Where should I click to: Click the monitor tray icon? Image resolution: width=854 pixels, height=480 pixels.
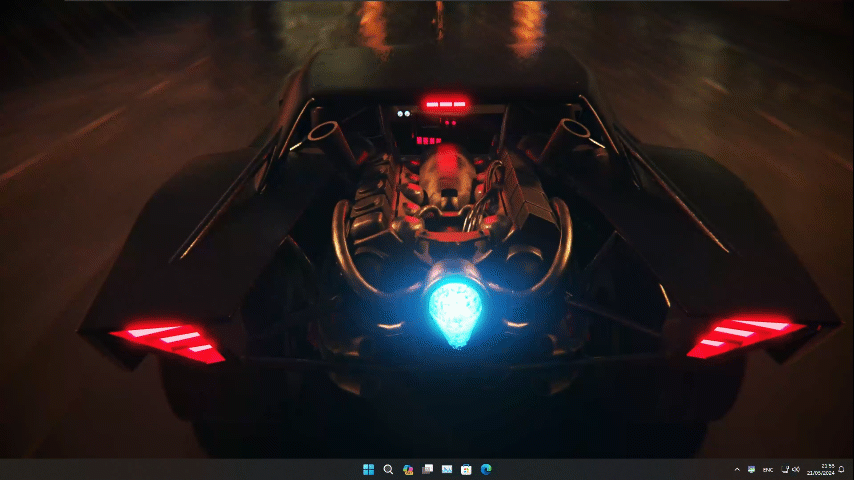(751, 469)
